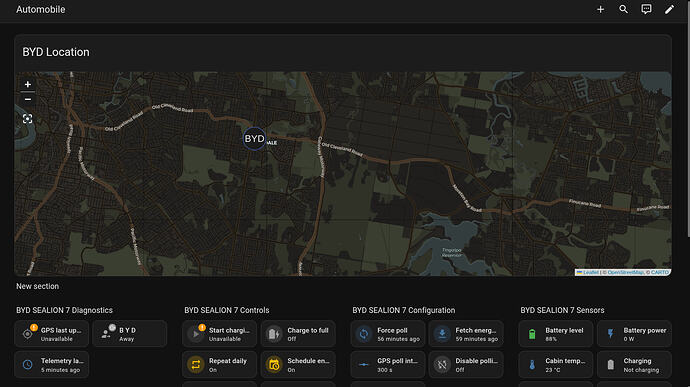This screenshot has height=387, width=690.
Task: Open dashboard search with magnifier icon
Action: [x=624, y=9]
